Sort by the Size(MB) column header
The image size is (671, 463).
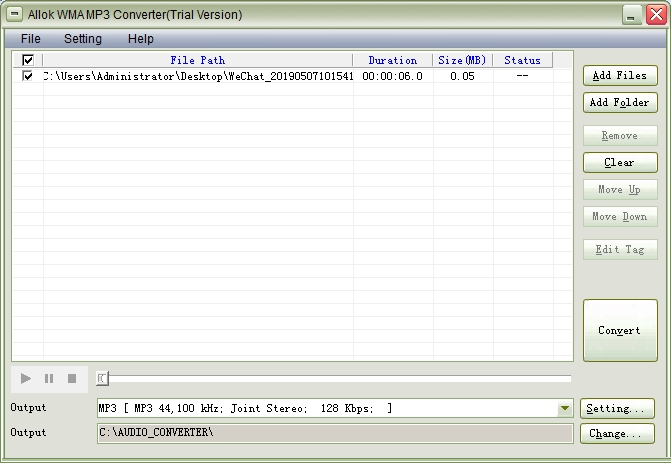click(x=463, y=60)
